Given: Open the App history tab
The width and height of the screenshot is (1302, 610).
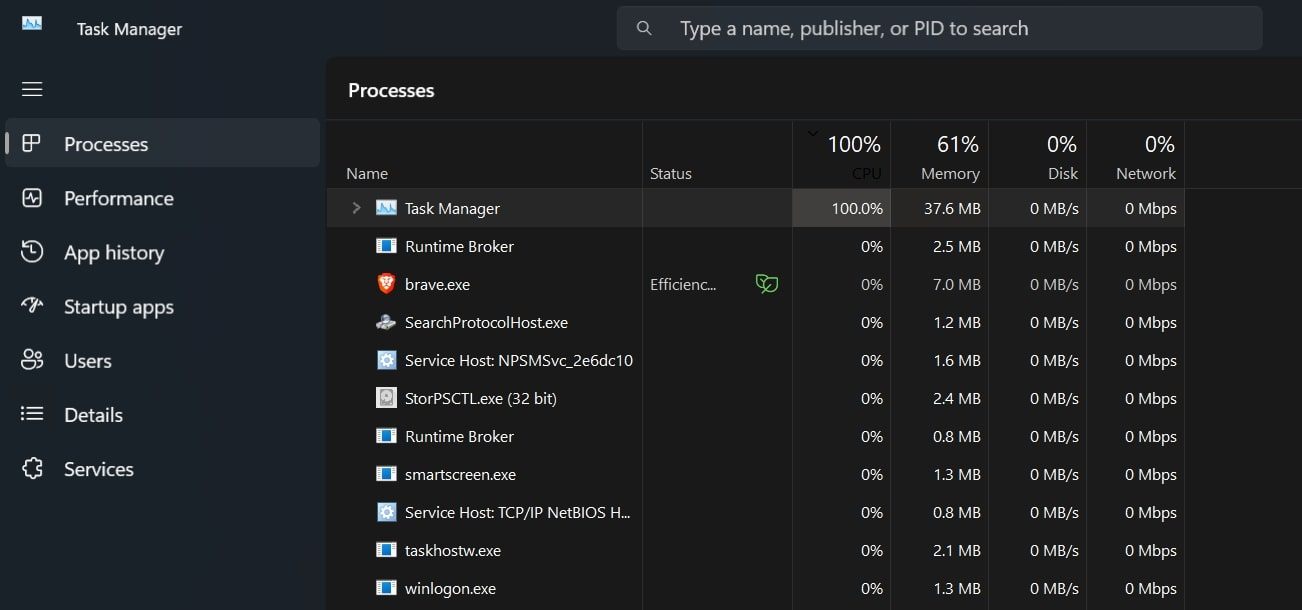Looking at the screenshot, I should pos(163,251).
